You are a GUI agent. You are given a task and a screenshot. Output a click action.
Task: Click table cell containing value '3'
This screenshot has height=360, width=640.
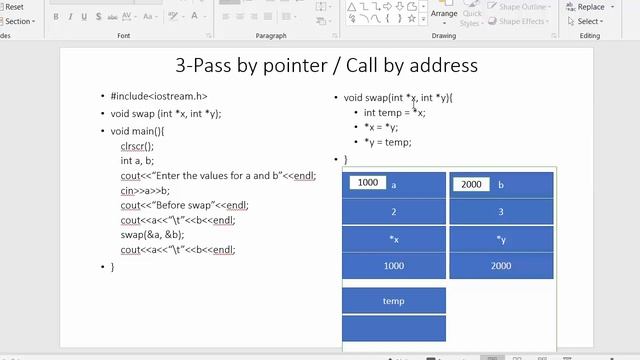click(501, 212)
